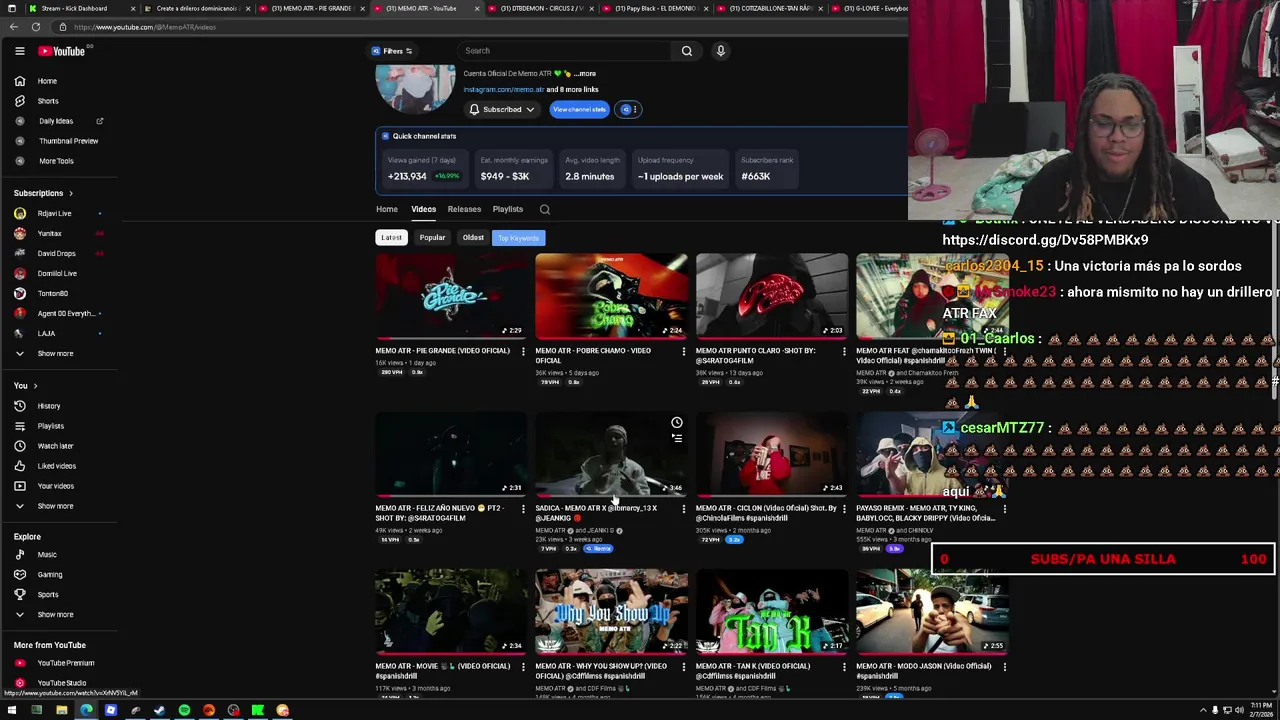Expand Show more under Explore
1280x720 pixels.
58,615
